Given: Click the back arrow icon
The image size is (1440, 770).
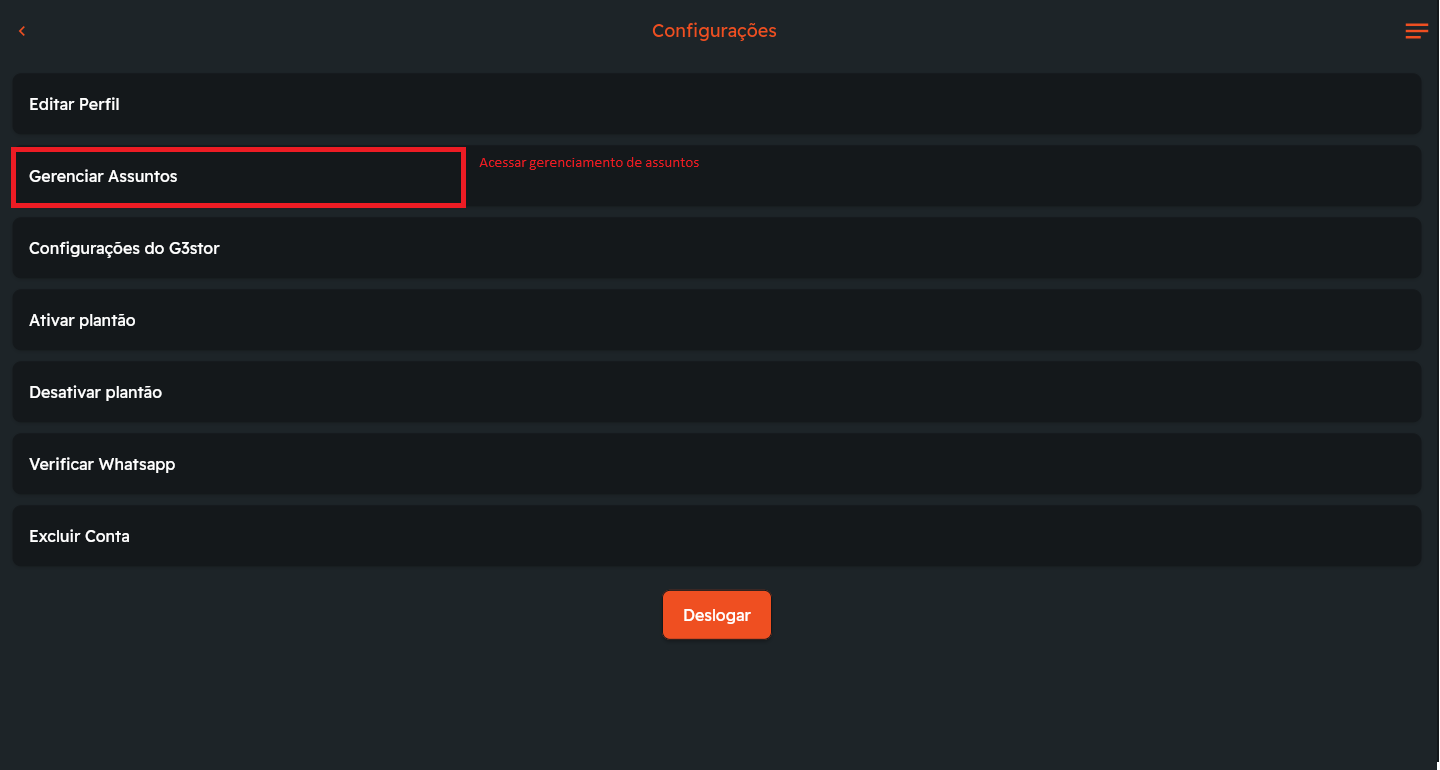Looking at the screenshot, I should (x=22, y=31).
